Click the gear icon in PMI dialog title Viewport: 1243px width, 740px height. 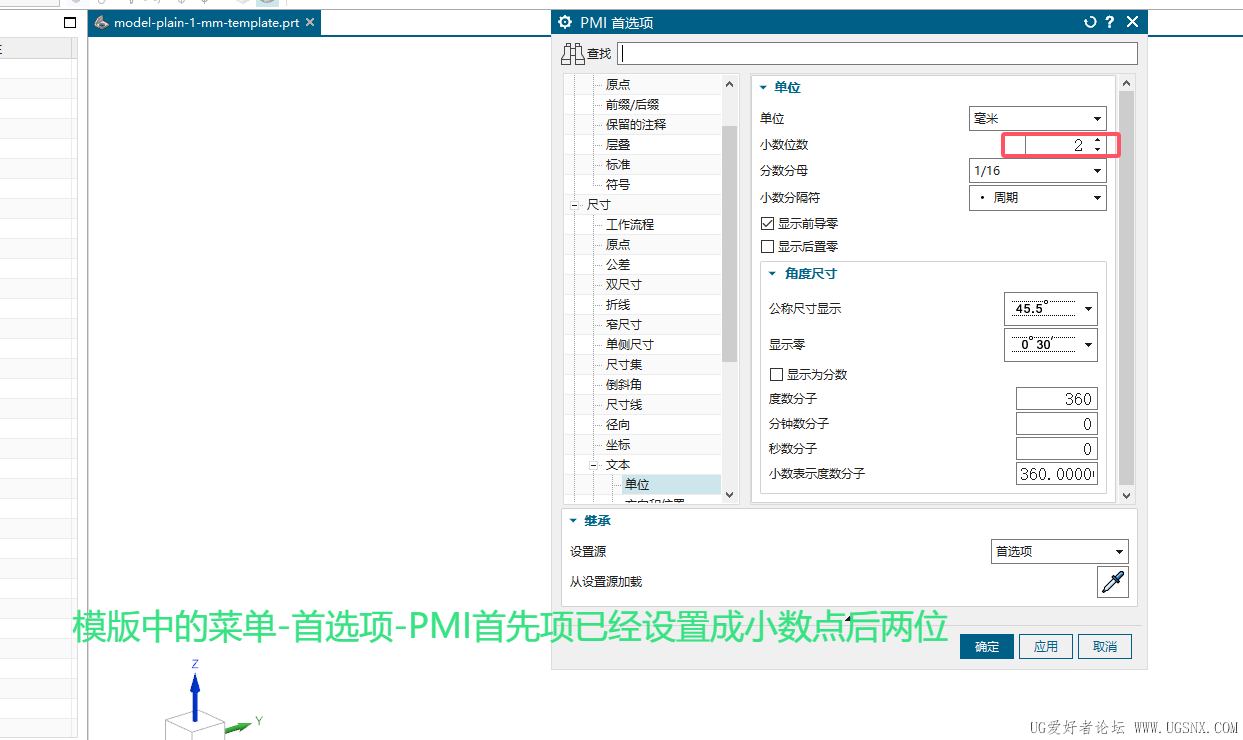[565, 22]
